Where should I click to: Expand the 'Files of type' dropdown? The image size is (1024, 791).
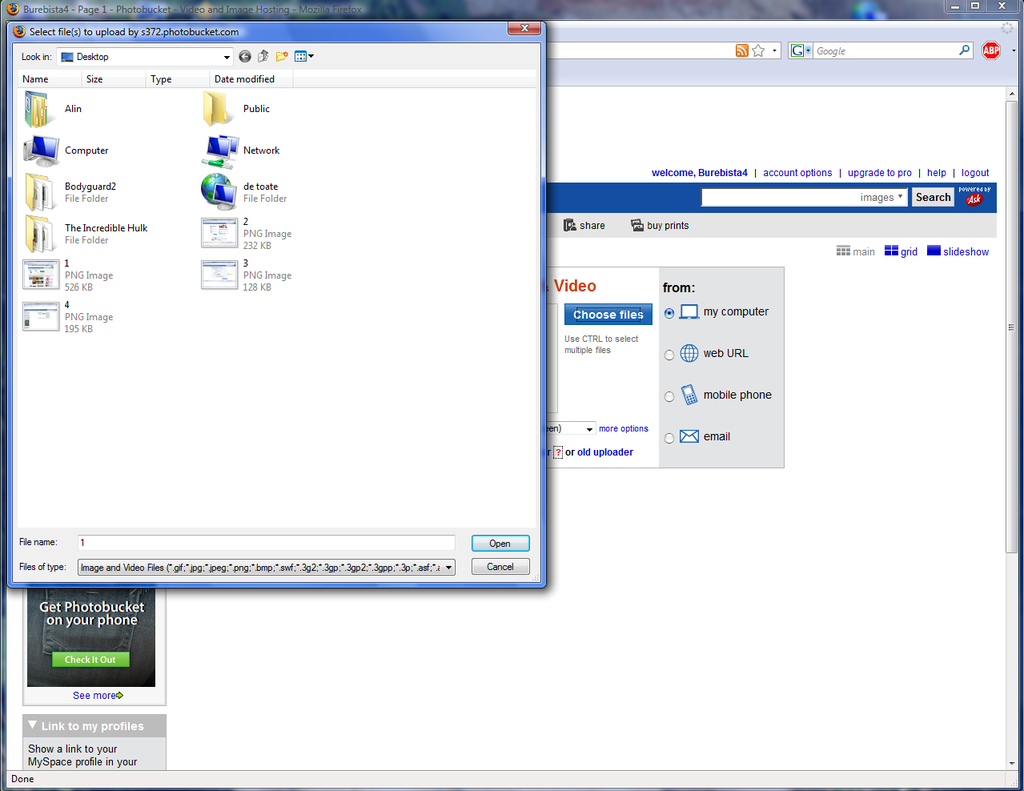point(449,568)
